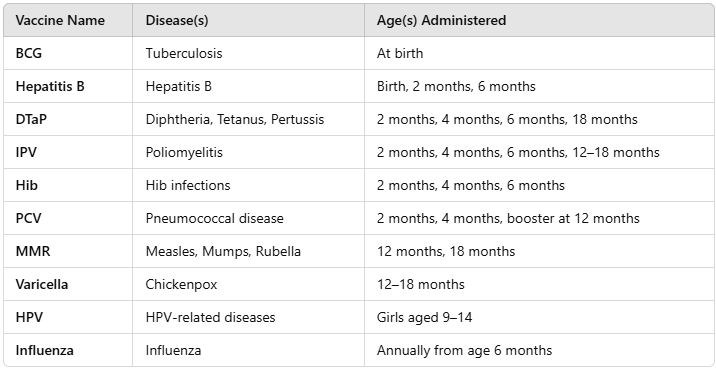Click the Disease(s) column header

[x=177, y=21]
